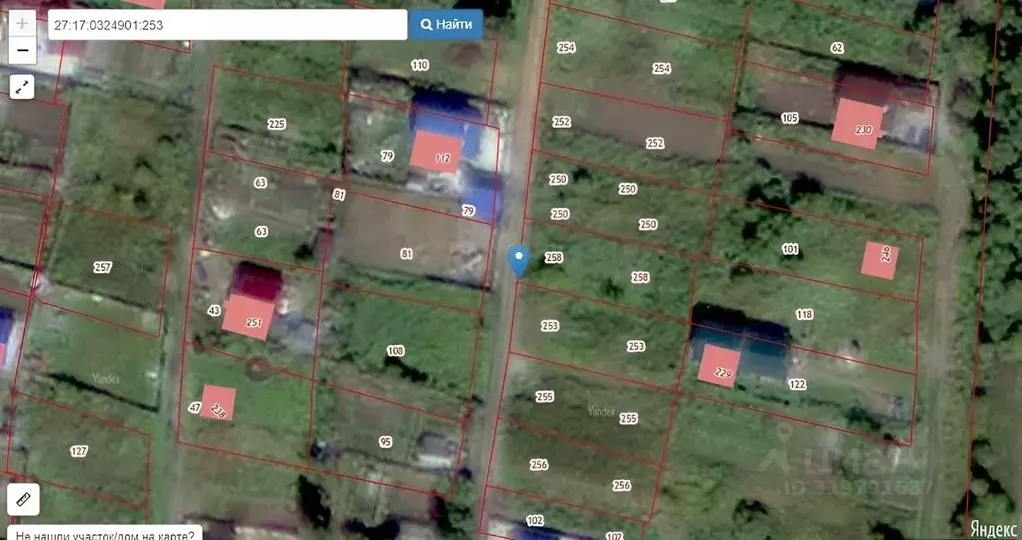
Task: Select parcel label 118
Action: tap(804, 314)
